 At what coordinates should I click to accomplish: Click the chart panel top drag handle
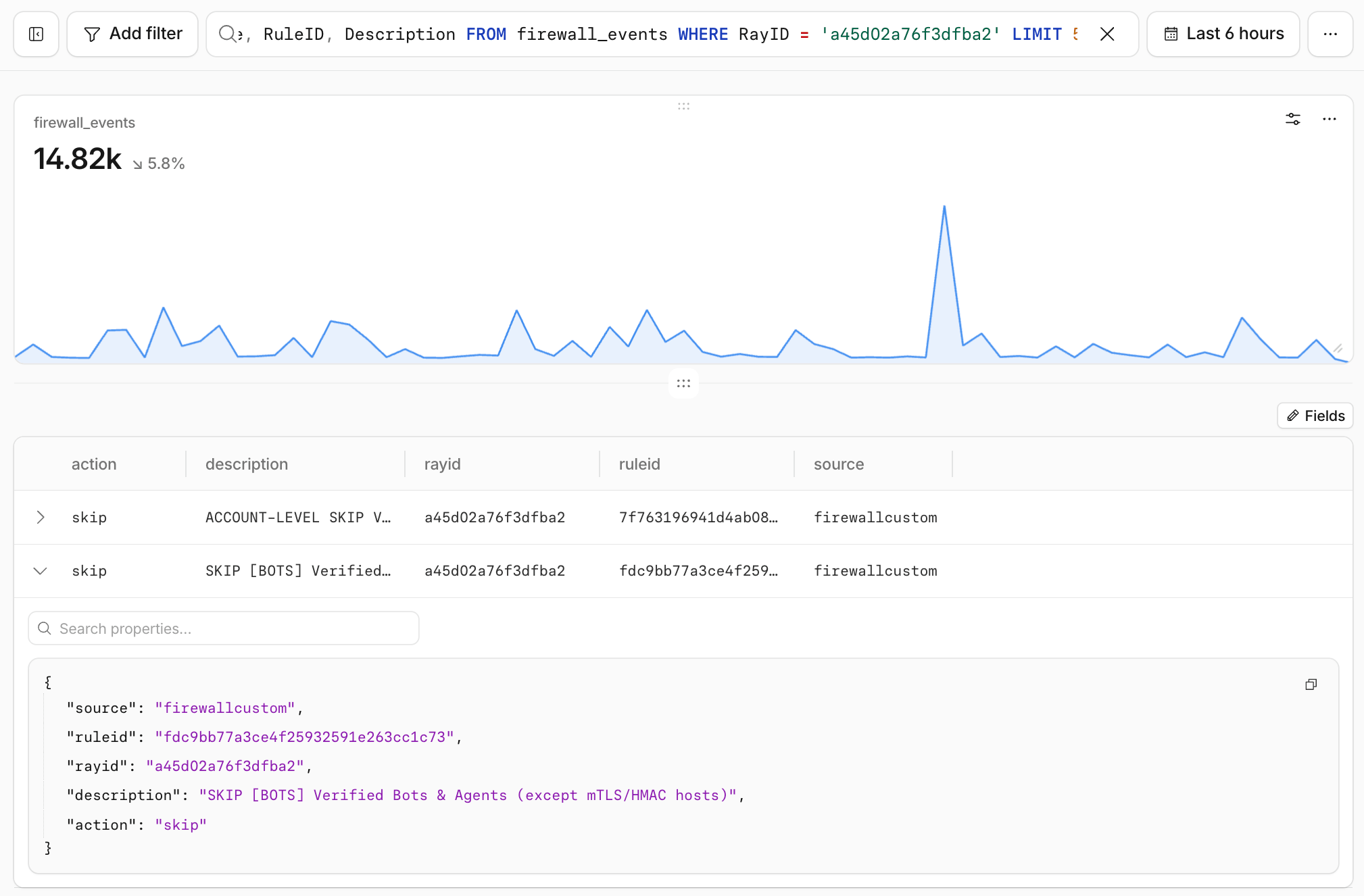click(683, 106)
